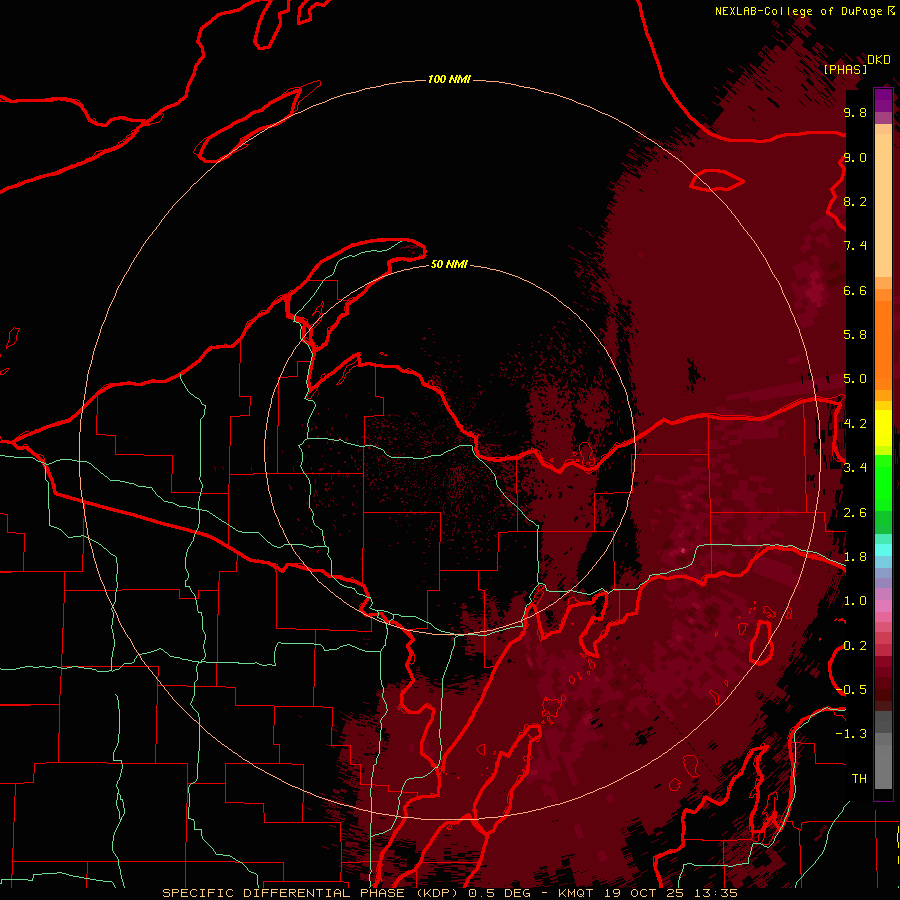The image size is (900, 900).
Task: Pick the cyan band of the color bar
Action: (883, 550)
